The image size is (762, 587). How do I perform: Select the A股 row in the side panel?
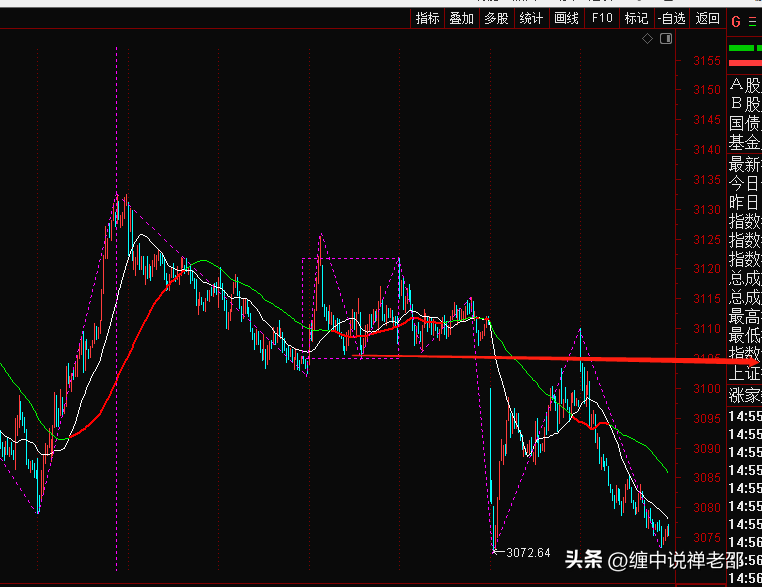tap(745, 85)
